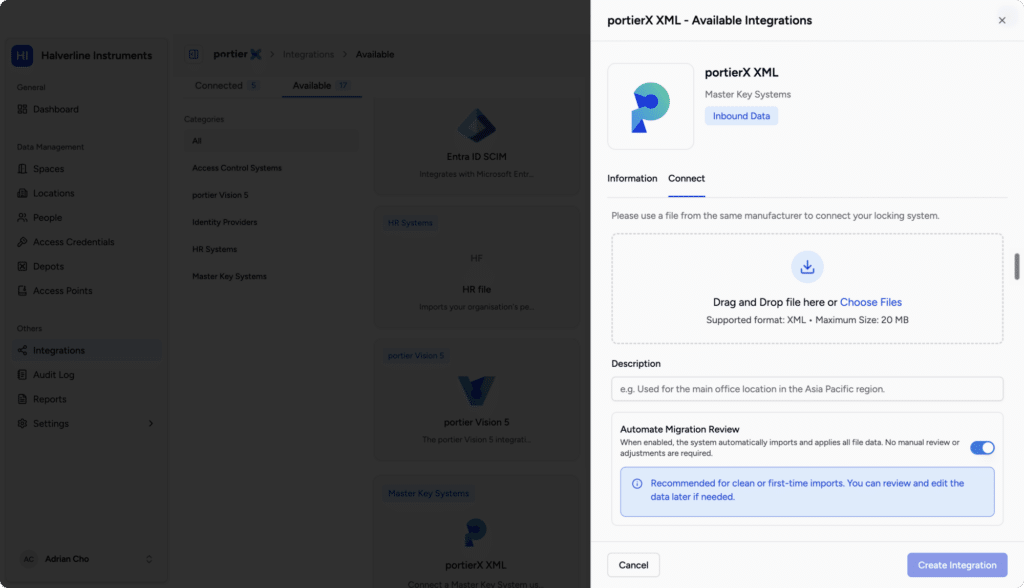This screenshot has width=1024, height=588.
Task: Click the Reports icon in sidebar
Action: [22, 399]
